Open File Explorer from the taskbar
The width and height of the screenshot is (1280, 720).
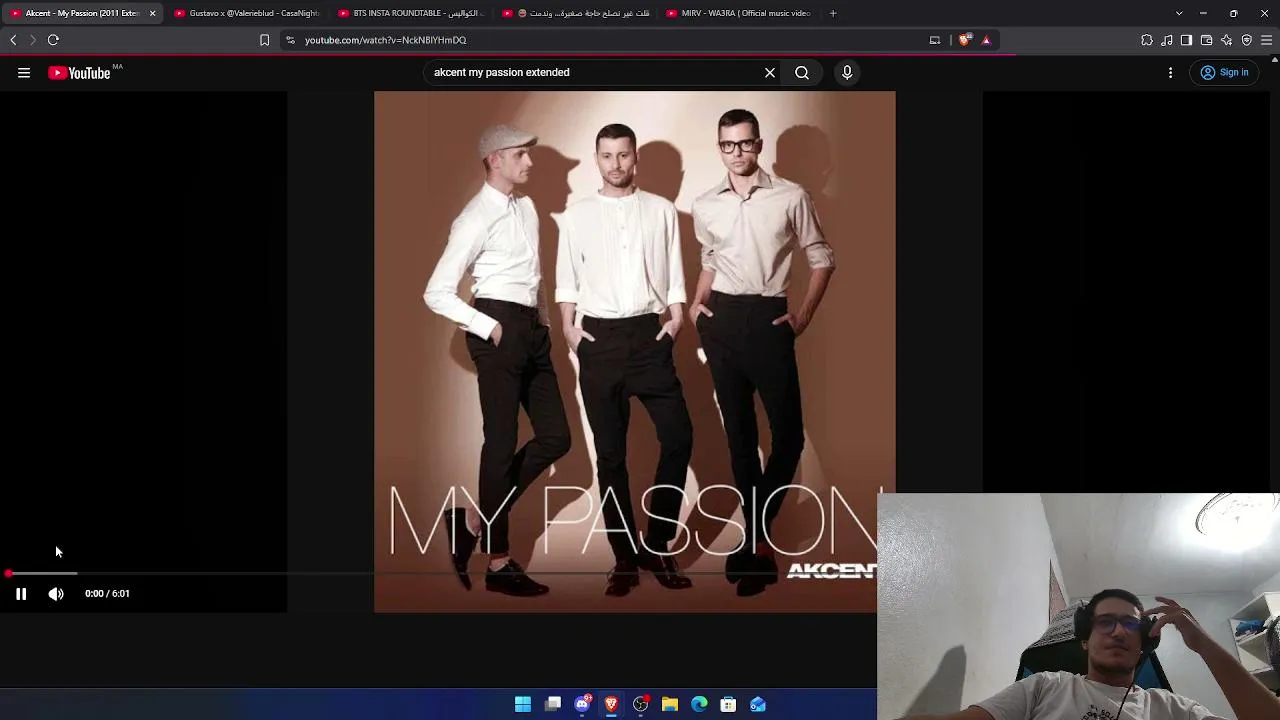[x=670, y=704]
